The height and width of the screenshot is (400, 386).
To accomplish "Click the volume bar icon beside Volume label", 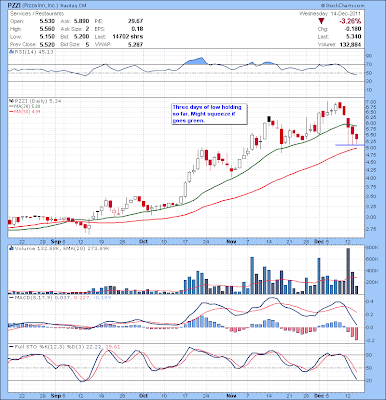I will click(x=10, y=248).
